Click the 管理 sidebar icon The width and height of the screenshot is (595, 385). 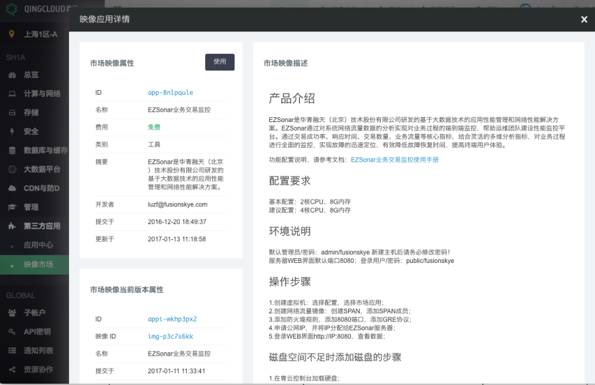12,207
